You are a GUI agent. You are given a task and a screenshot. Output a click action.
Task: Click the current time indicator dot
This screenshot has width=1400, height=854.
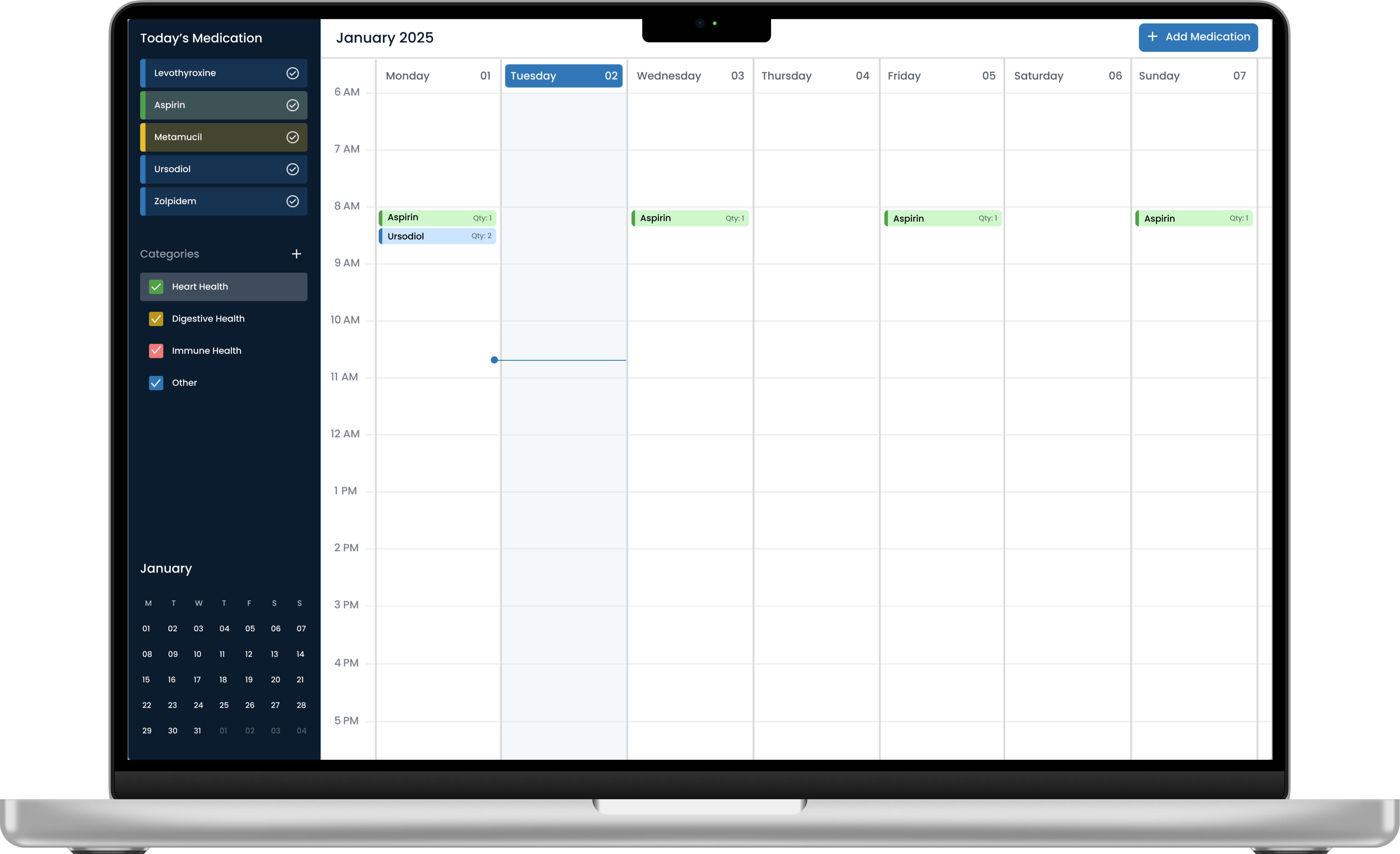coord(494,360)
